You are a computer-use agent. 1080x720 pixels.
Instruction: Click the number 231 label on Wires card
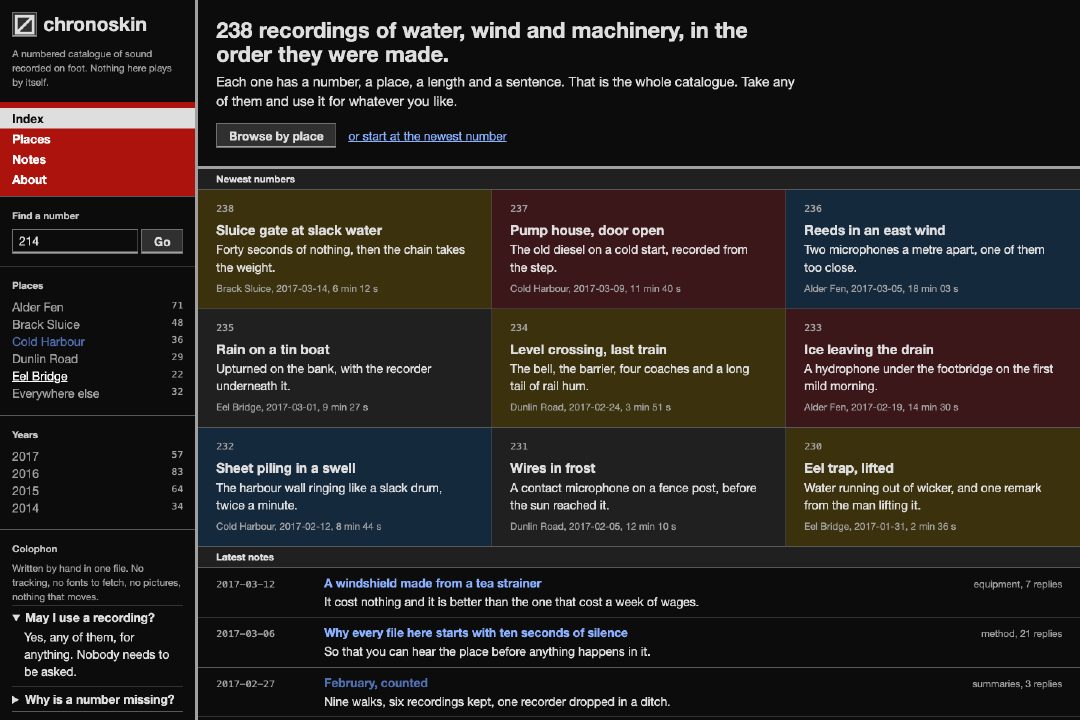click(519, 446)
